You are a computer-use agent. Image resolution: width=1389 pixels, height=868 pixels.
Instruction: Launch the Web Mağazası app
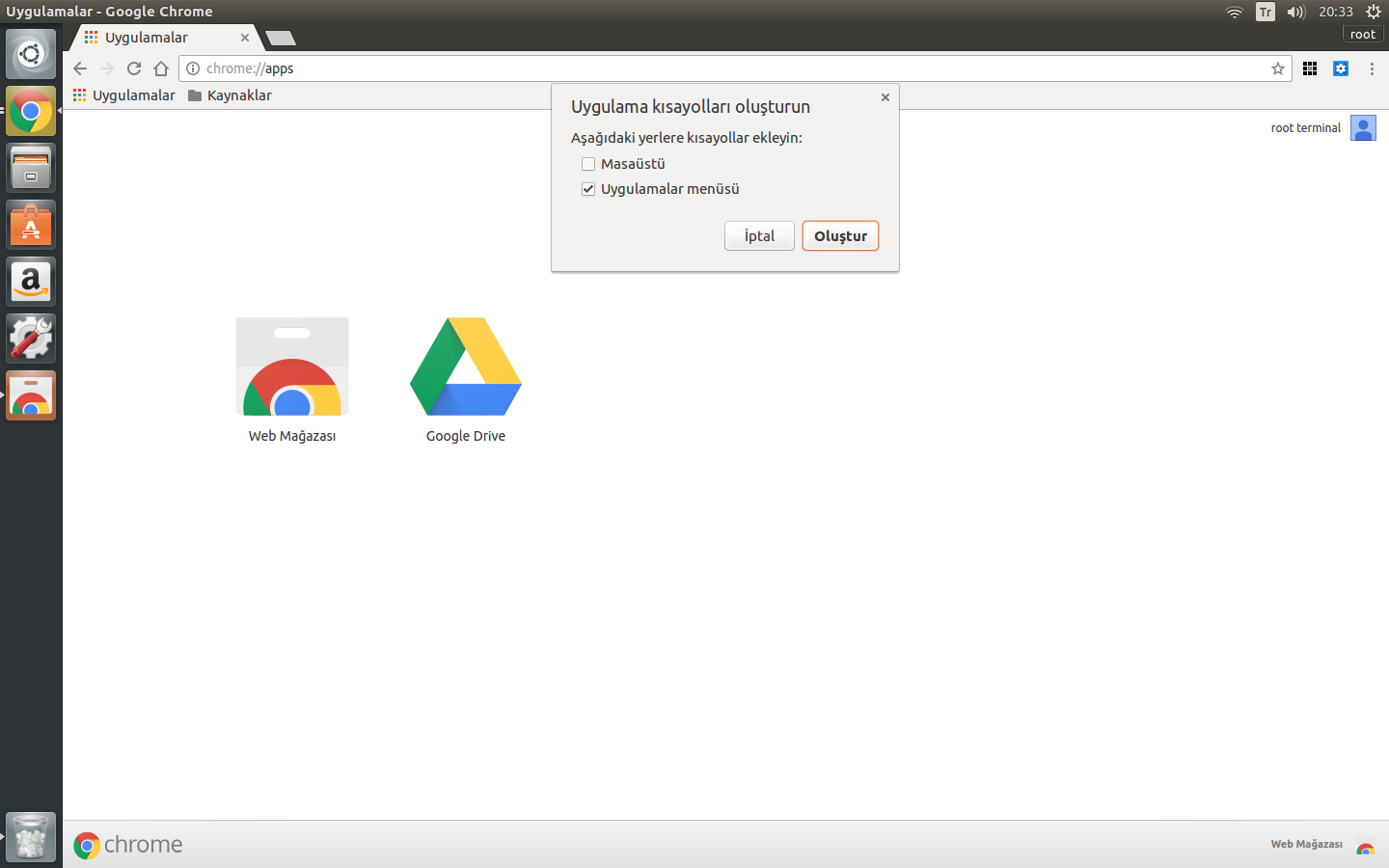(x=292, y=380)
